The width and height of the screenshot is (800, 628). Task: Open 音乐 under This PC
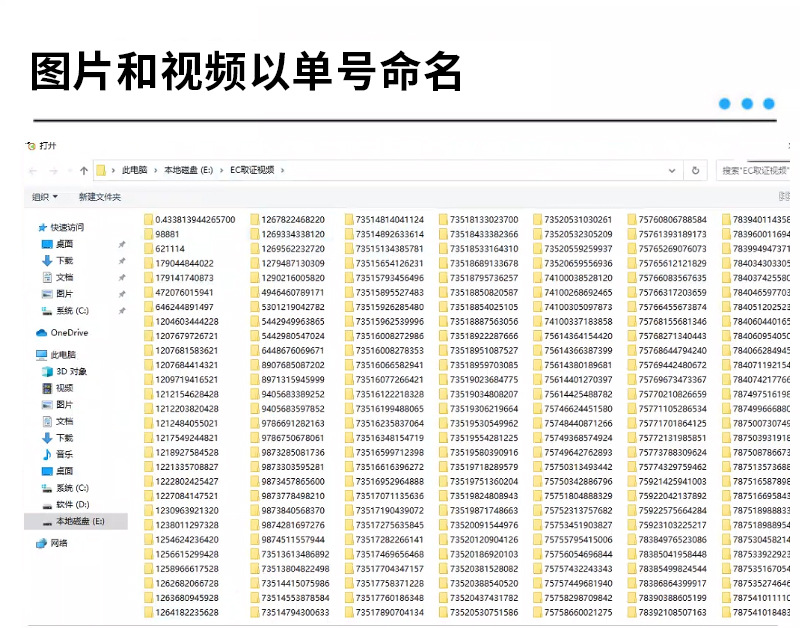pos(64,454)
